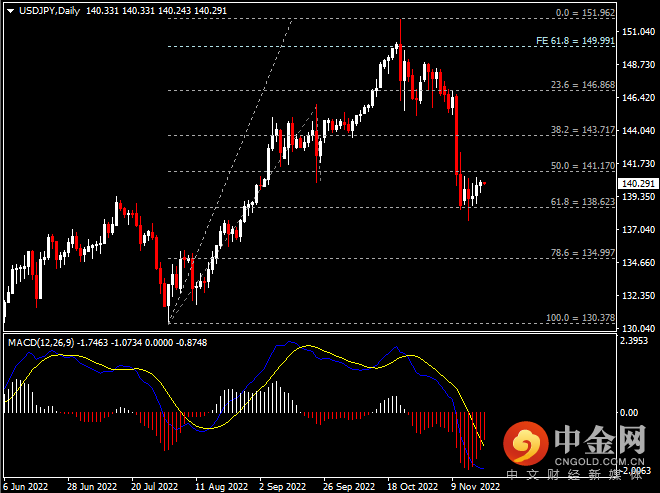Click the 100.0 = 130.378 Fibonacci label

(580, 318)
